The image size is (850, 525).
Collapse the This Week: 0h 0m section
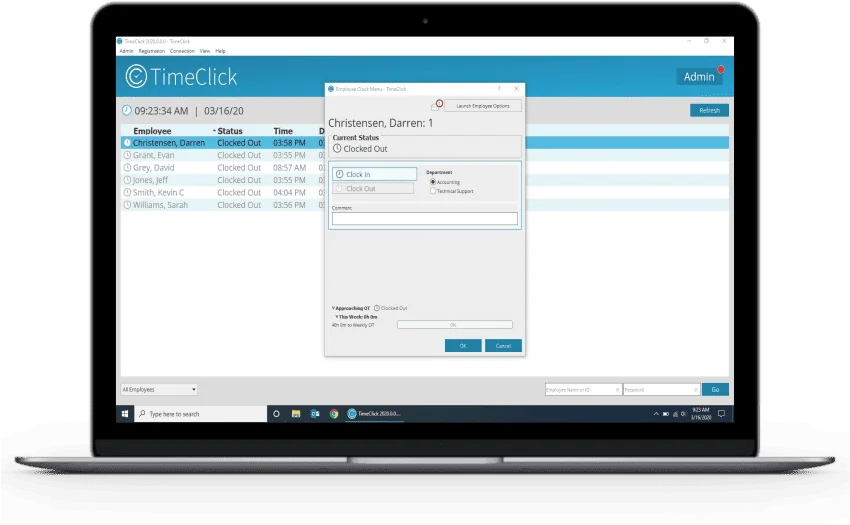337,317
